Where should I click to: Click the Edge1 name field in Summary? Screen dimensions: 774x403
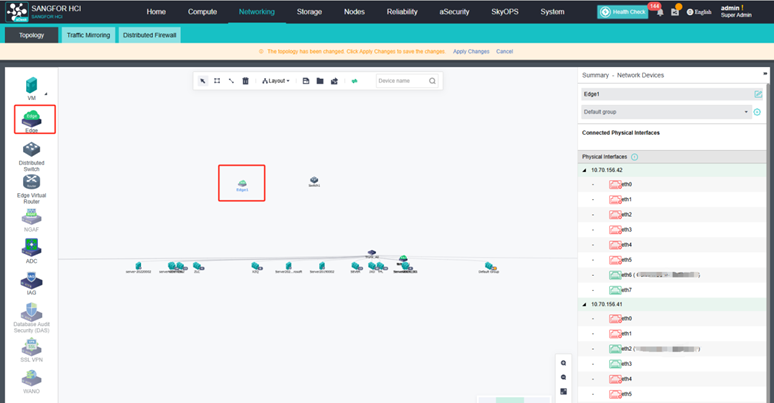(x=667, y=94)
